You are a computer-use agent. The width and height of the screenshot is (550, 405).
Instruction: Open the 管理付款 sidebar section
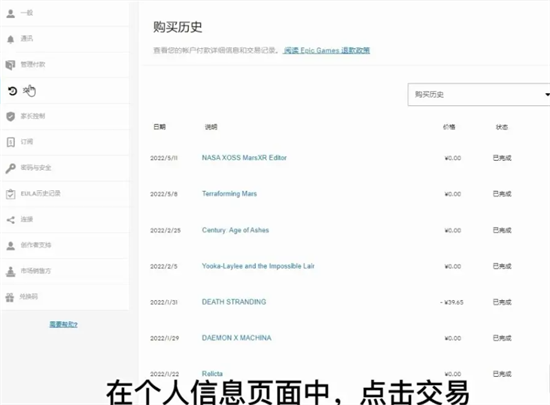coord(65,65)
